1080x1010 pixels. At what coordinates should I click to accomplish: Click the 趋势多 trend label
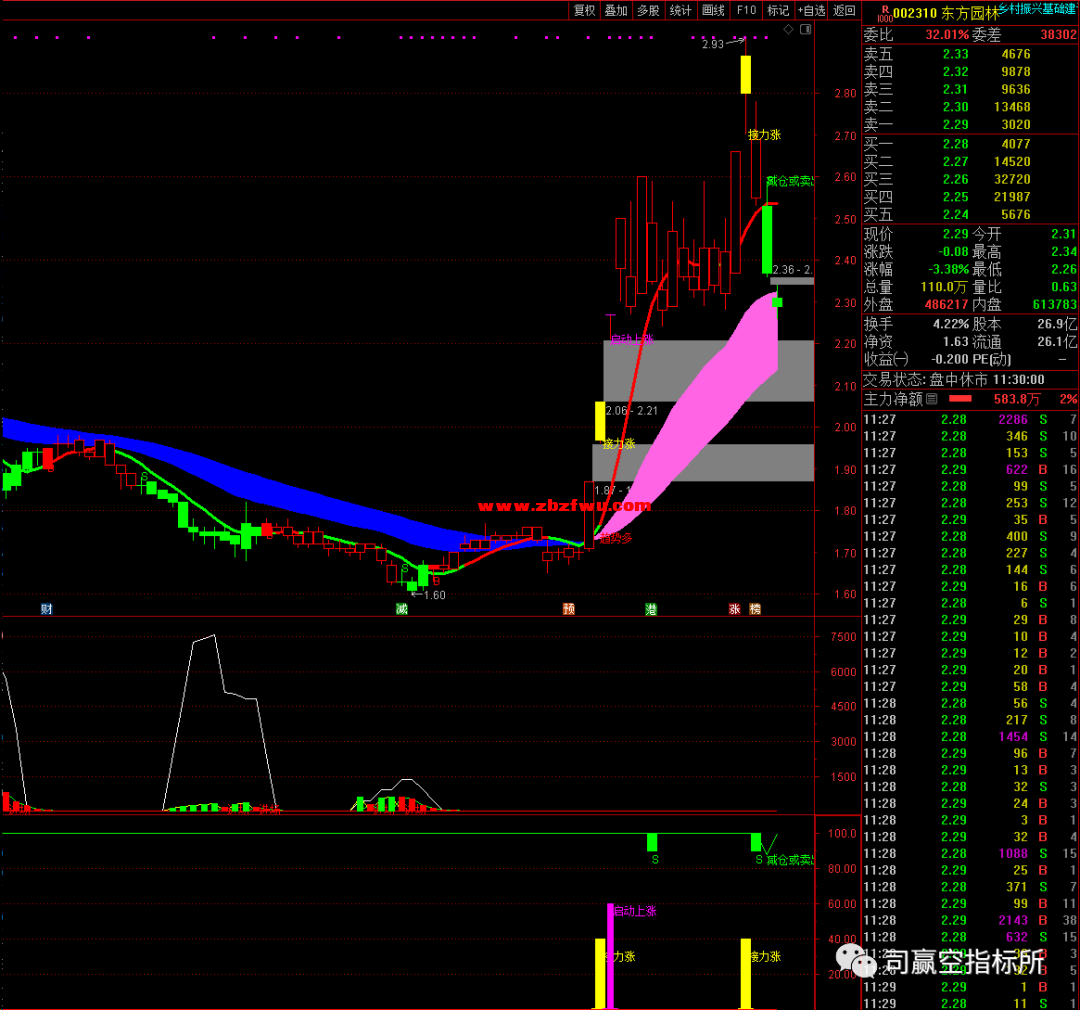pyautogui.click(x=616, y=538)
